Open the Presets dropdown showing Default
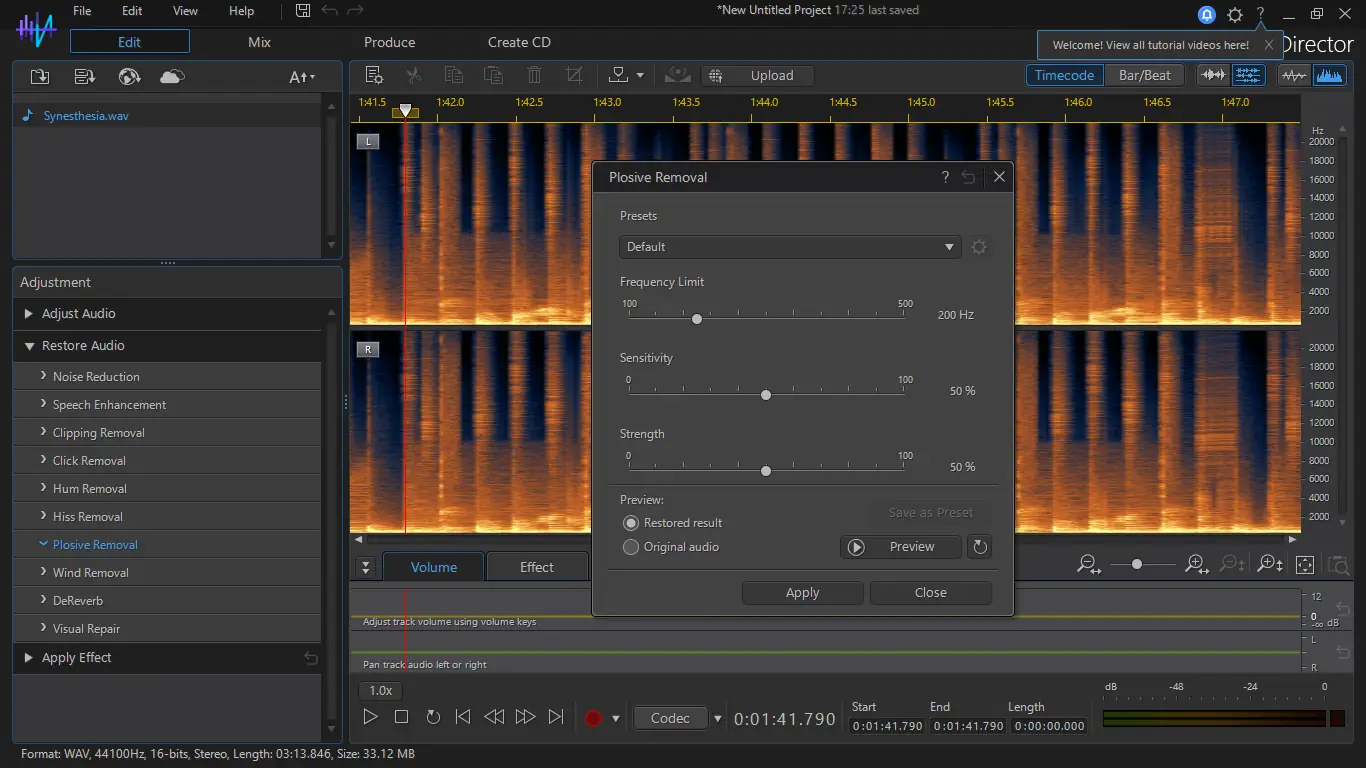The width and height of the screenshot is (1366, 768). click(x=789, y=247)
